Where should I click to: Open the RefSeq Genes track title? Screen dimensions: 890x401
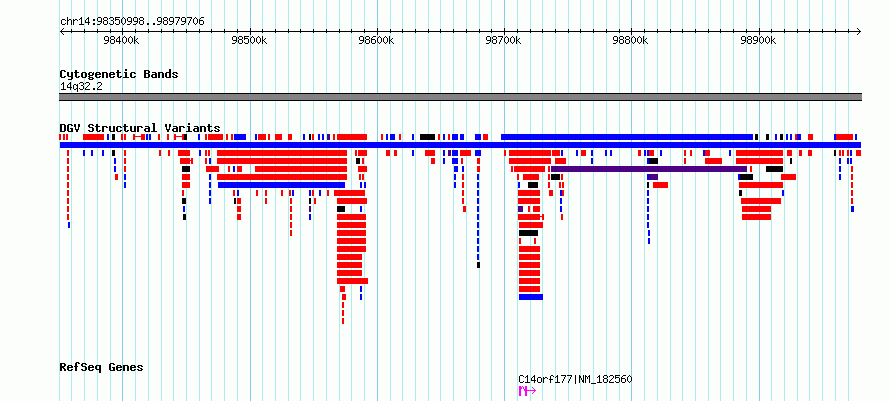click(x=101, y=367)
